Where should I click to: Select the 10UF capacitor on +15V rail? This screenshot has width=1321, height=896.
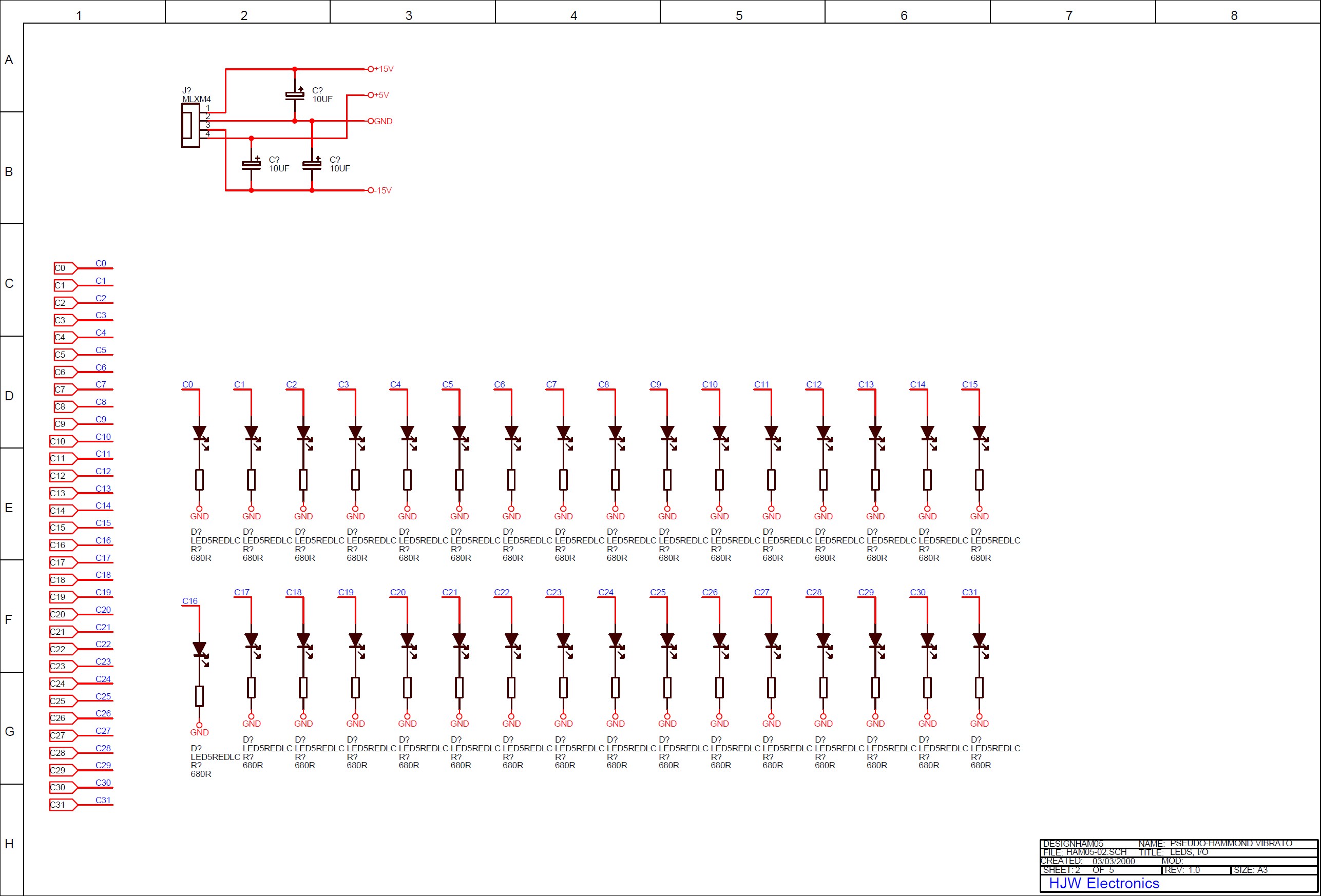295,95
